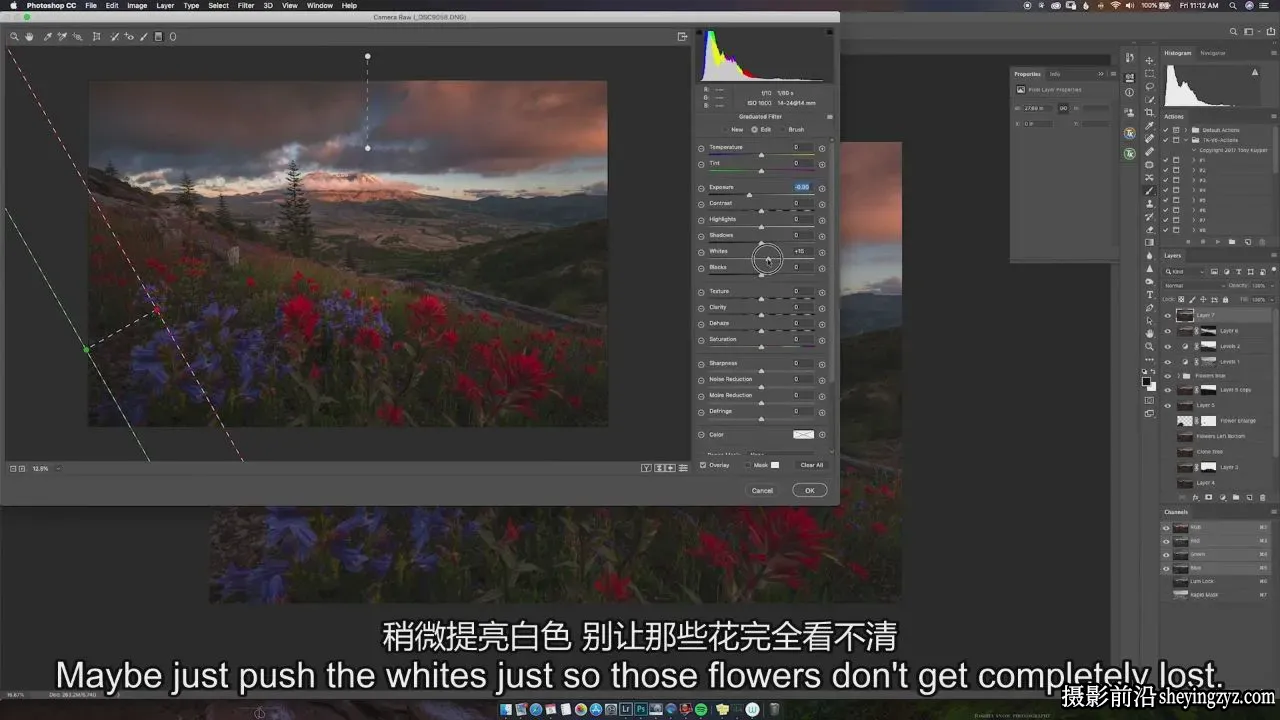Select the Radial Filter tool in Camera Raw
The width and height of the screenshot is (1280, 720).
point(172,37)
